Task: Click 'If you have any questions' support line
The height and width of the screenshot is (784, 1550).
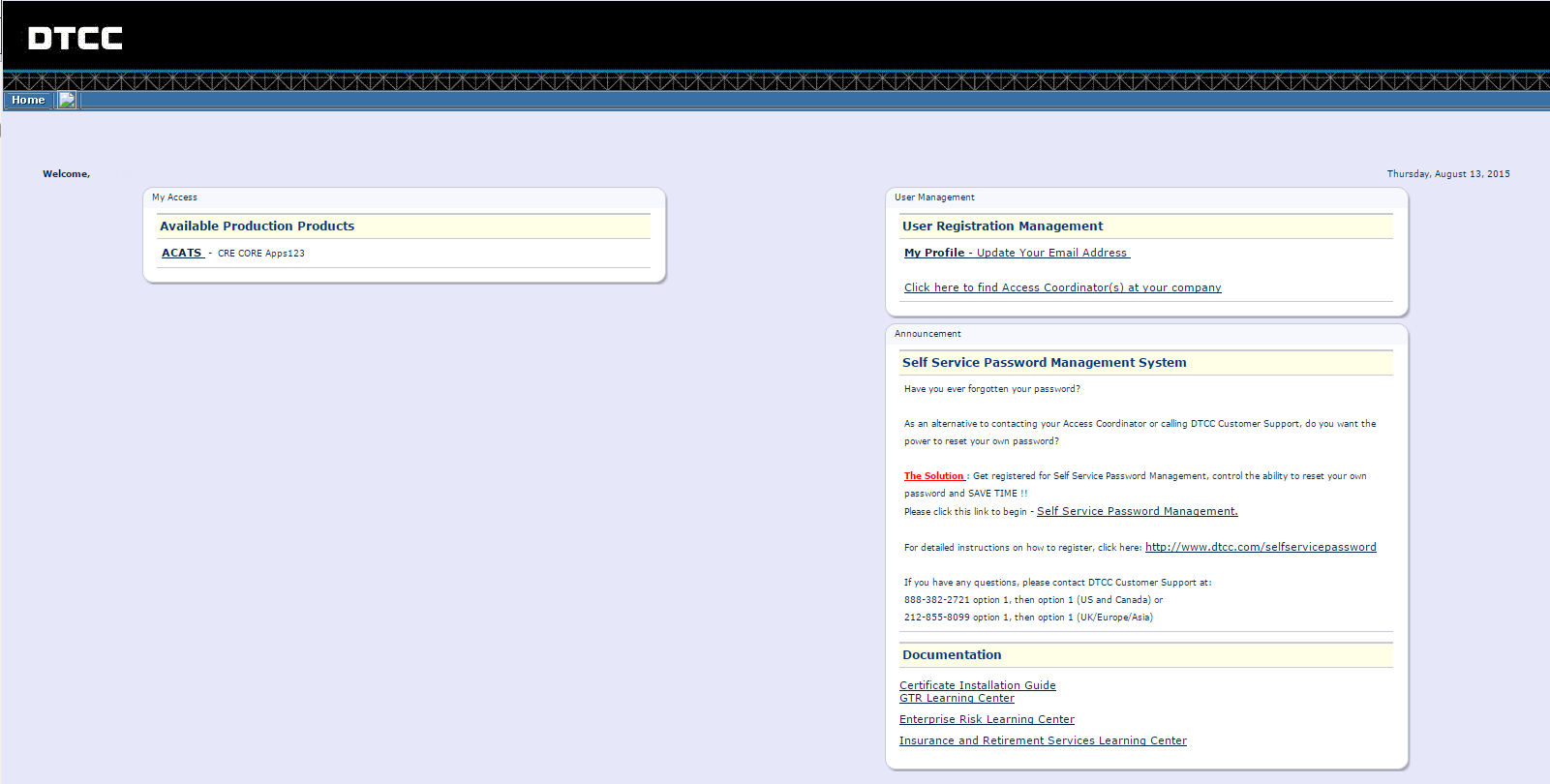Action: [1057, 583]
